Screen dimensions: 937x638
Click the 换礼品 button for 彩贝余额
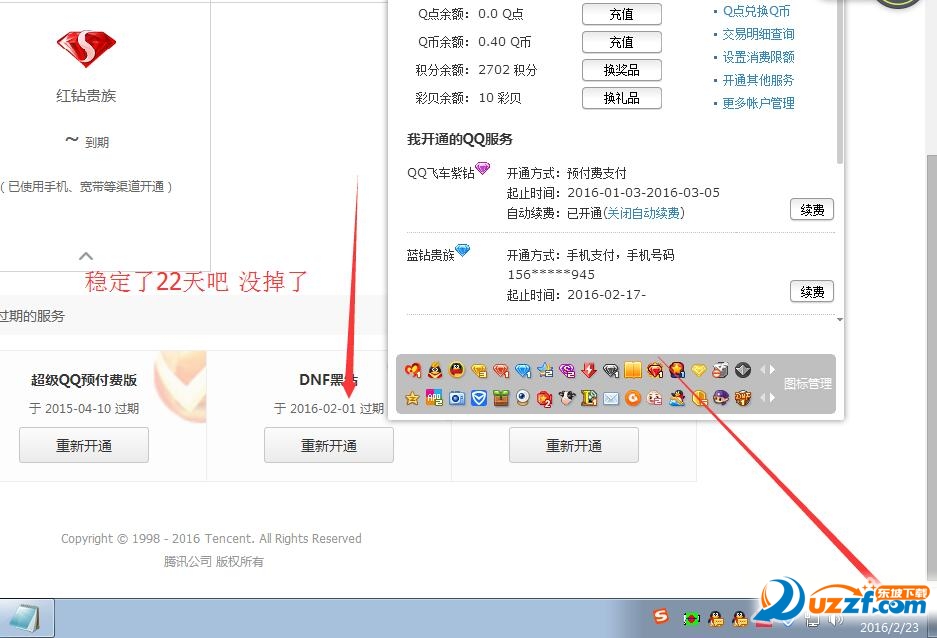621,98
